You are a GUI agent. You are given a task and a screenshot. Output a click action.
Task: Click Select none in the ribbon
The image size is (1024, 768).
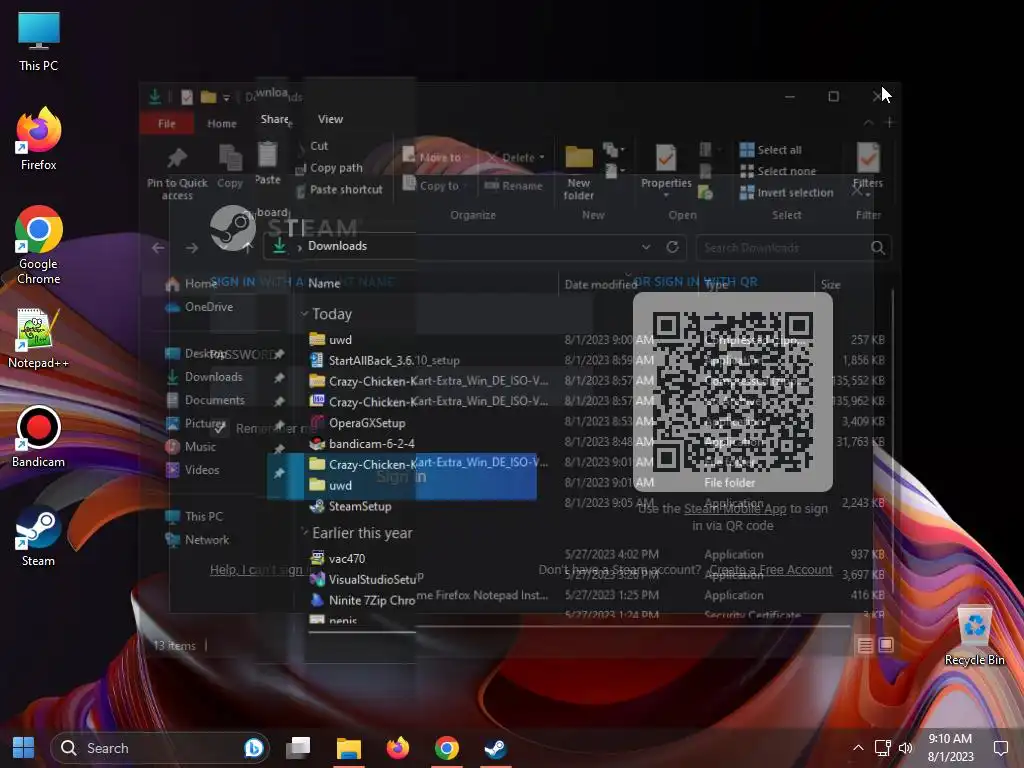click(x=778, y=171)
